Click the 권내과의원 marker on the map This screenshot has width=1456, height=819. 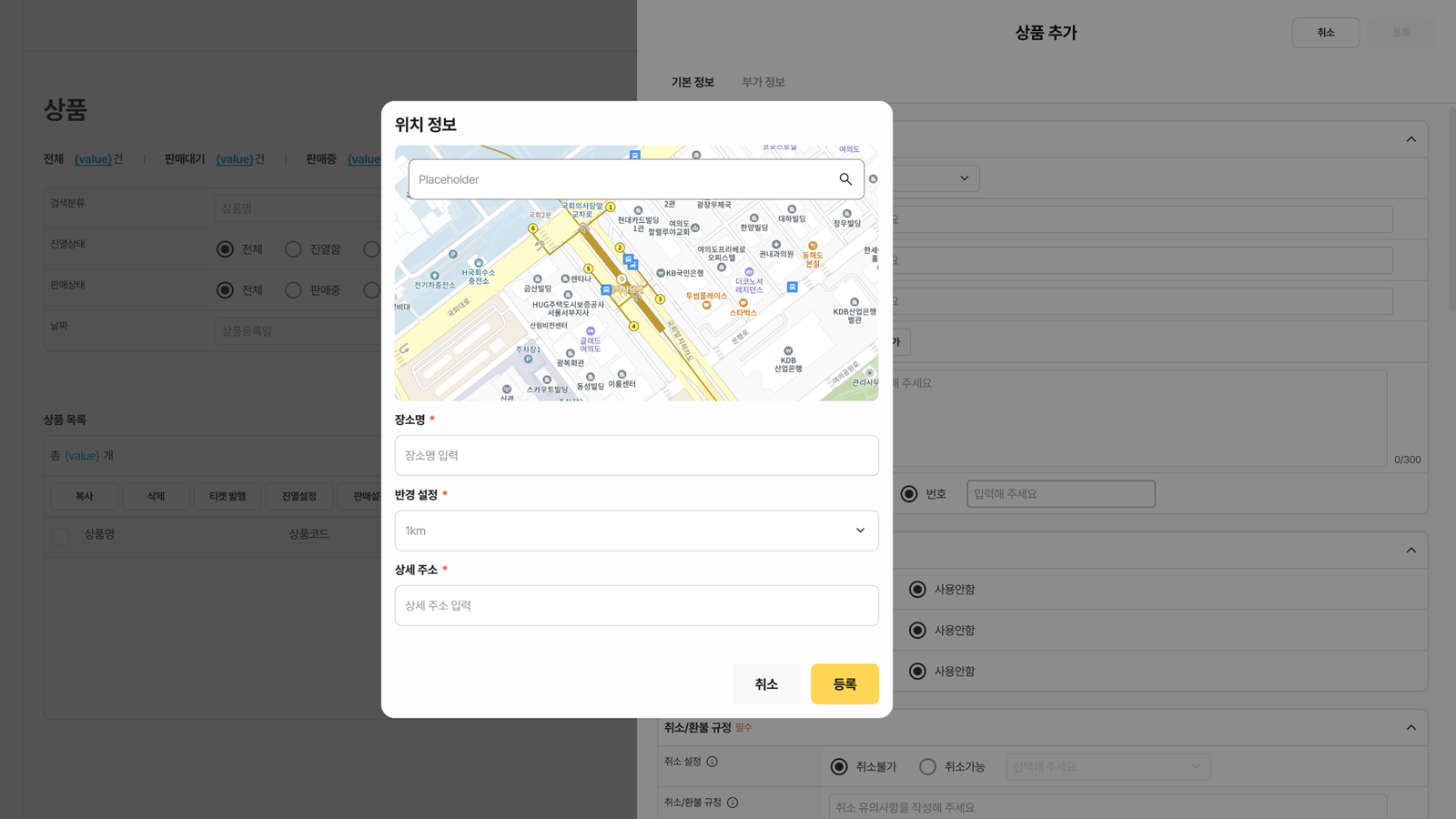pyautogui.click(x=776, y=245)
